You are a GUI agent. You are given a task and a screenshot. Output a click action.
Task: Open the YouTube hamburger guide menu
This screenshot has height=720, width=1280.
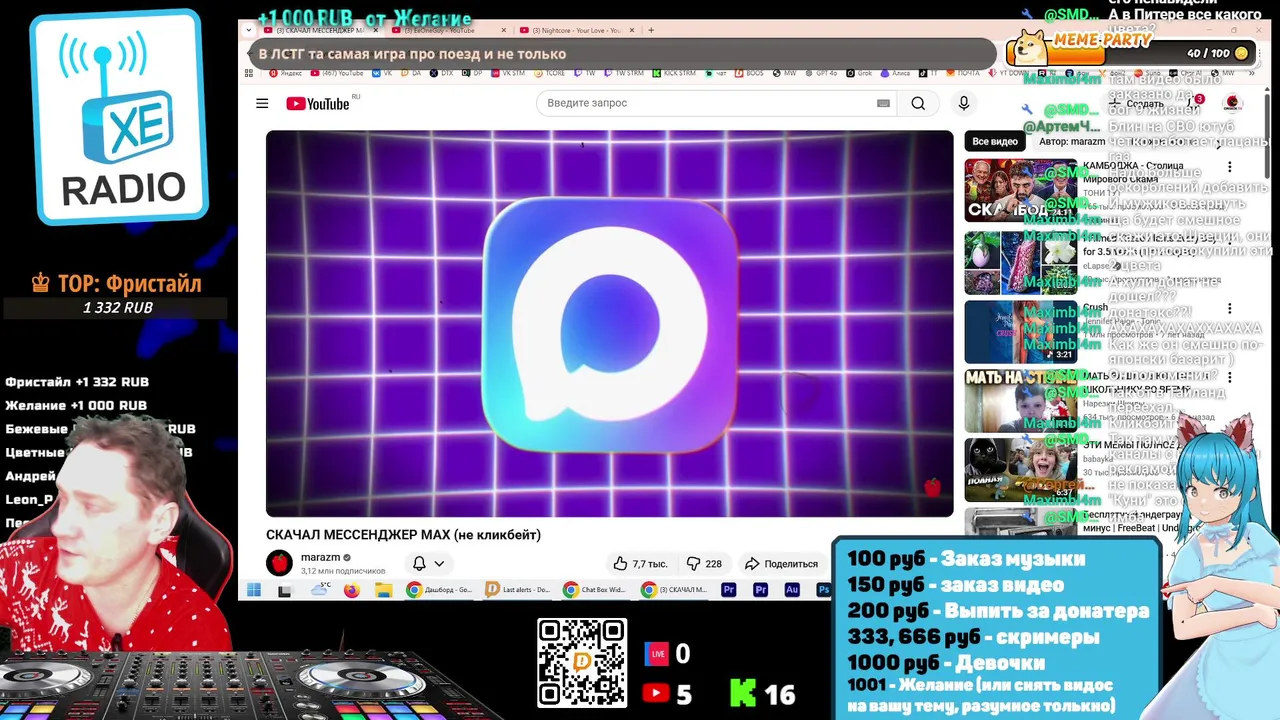(262, 103)
